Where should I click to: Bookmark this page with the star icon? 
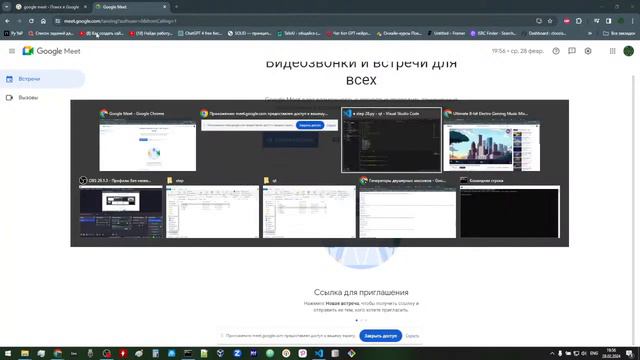(550, 21)
